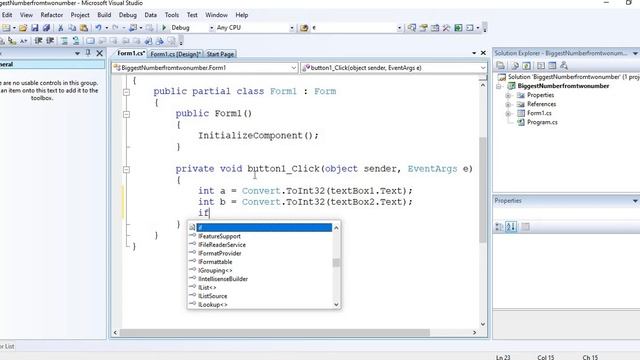This screenshot has height=360, width=640.
Task: Click the Cut scissors icon
Action: (x=60, y=28)
